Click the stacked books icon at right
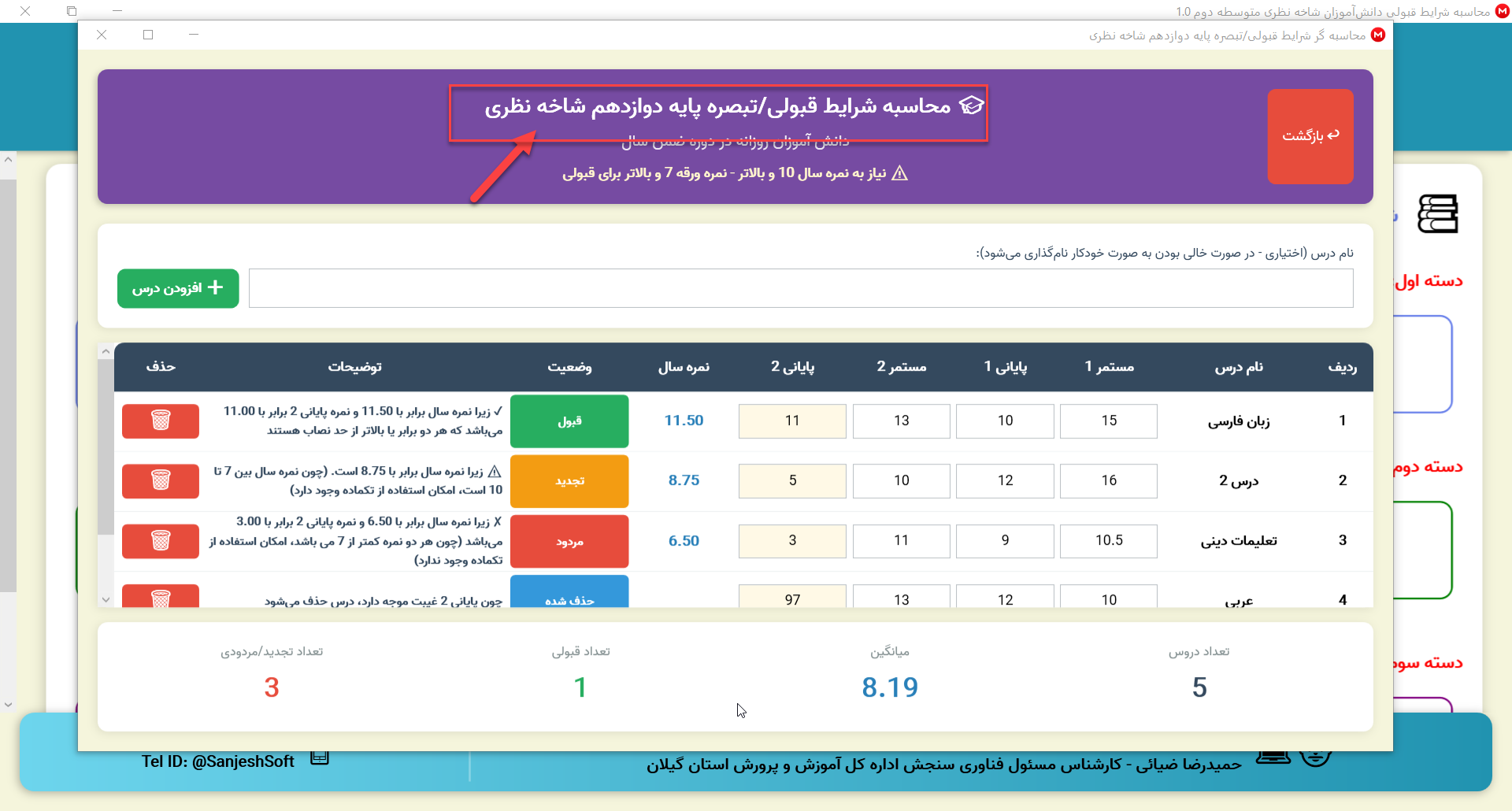The height and width of the screenshot is (811, 1512). [x=1437, y=214]
